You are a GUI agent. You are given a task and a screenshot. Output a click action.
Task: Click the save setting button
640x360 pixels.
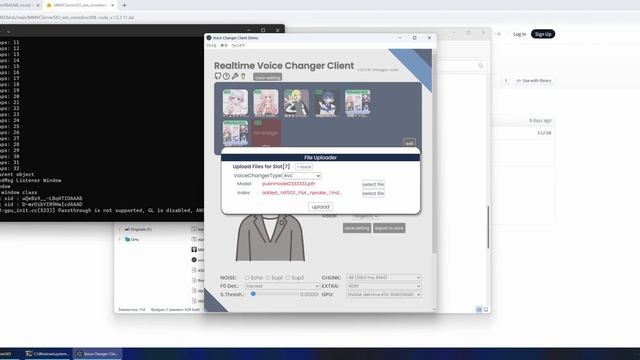tap(357, 228)
